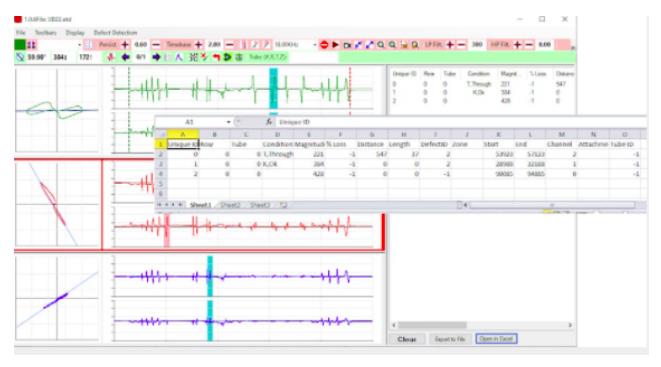Go to next tube with right arrow icon

pyautogui.click(x=156, y=57)
